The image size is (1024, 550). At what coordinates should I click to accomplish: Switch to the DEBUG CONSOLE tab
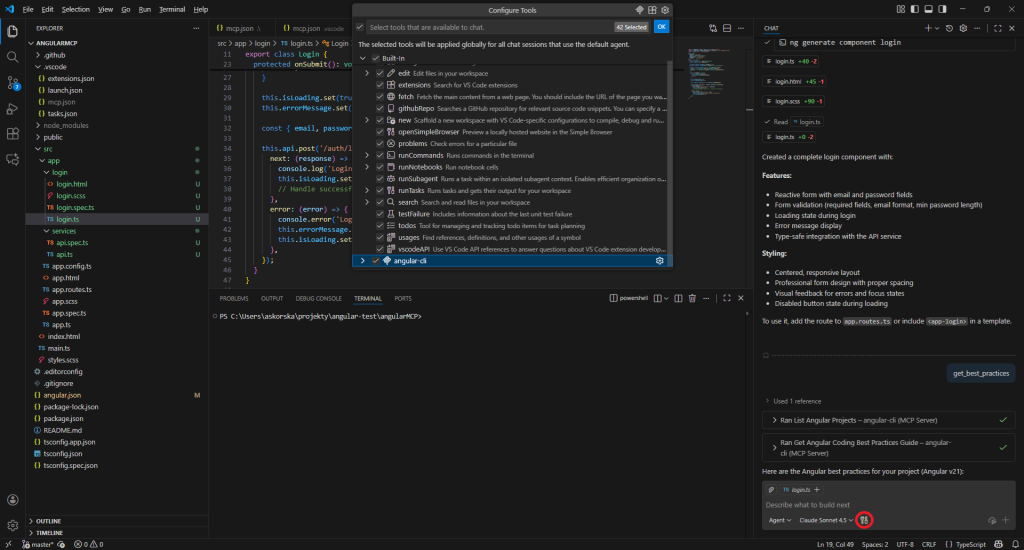(x=318, y=299)
